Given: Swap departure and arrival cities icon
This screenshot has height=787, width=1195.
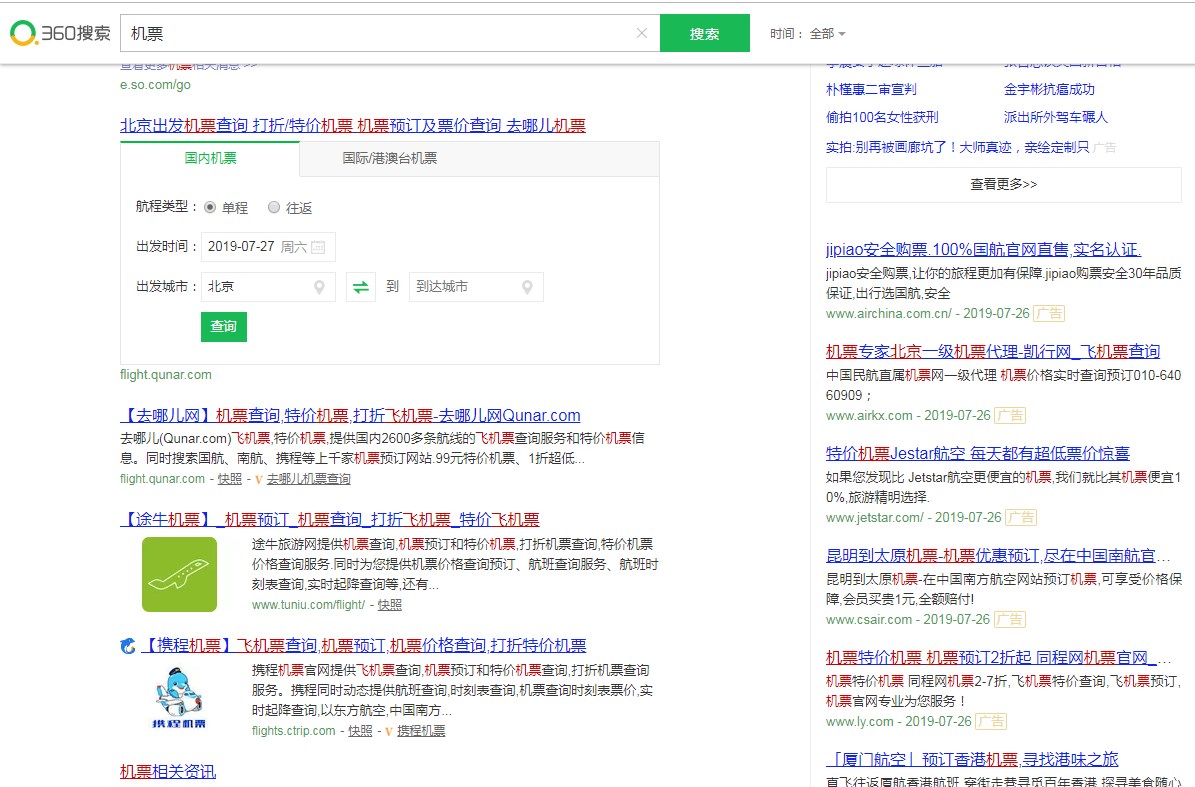Looking at the screenshot, I should coord(360,287).
